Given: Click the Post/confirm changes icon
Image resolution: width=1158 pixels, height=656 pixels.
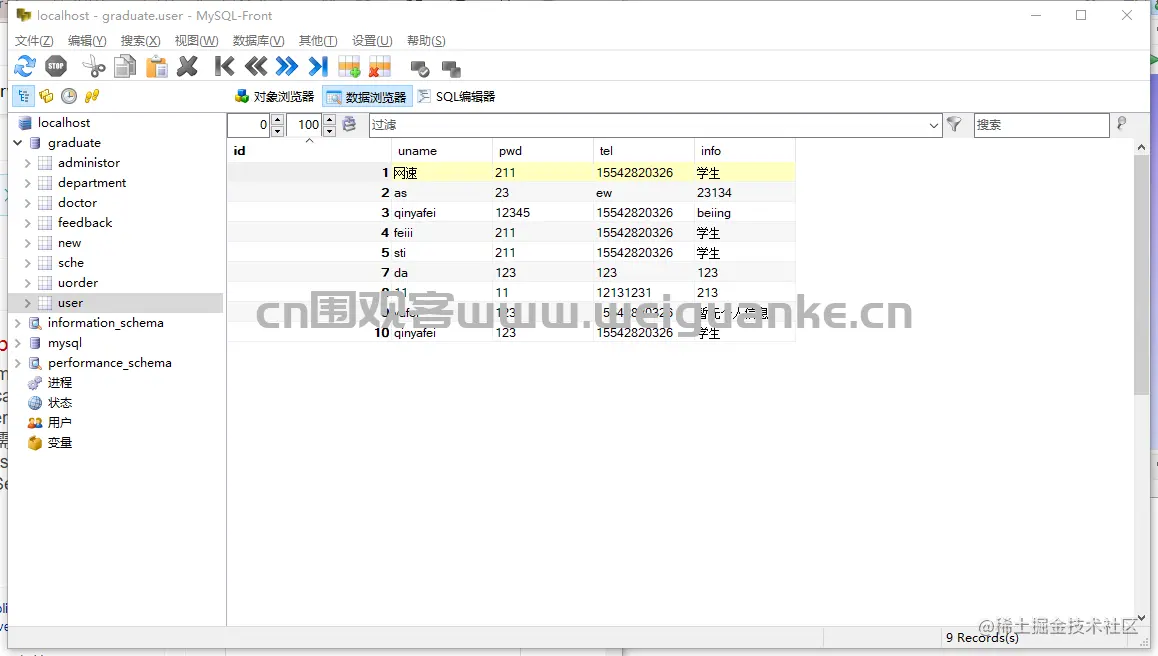Looking at the screenshot, I should [x=419, y=69].
